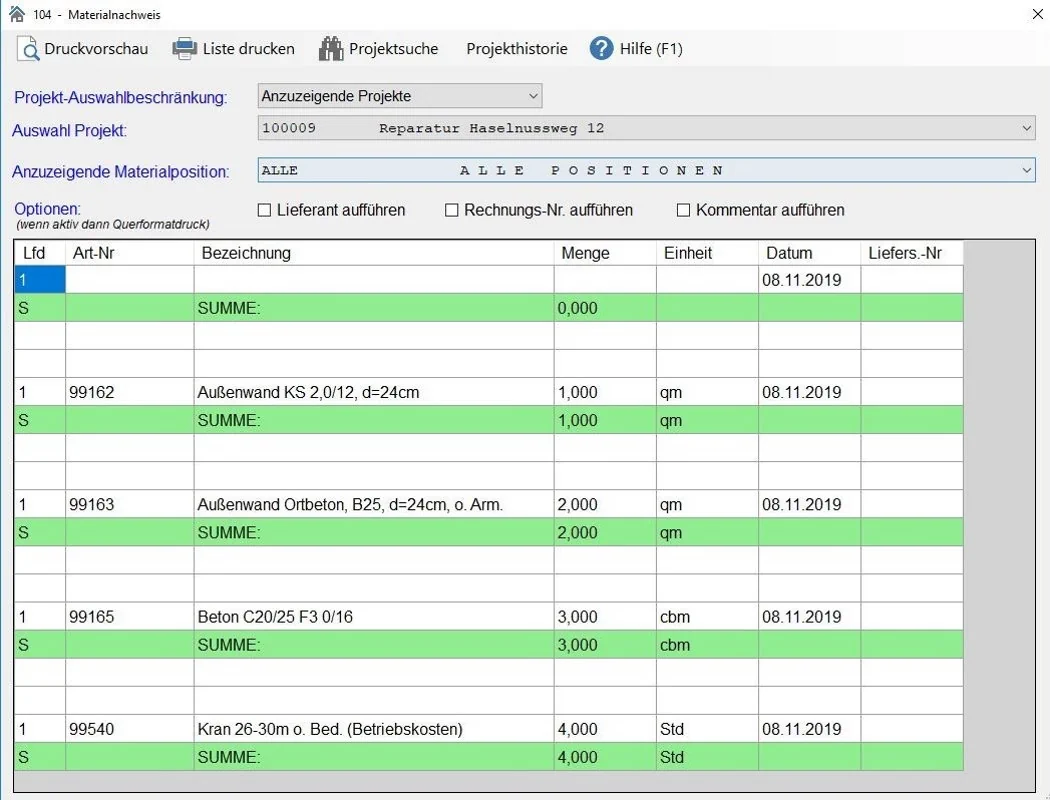Expand Anzuzeigende Materialposition dropdown
1050x800 pixels.
(1027, 171)
